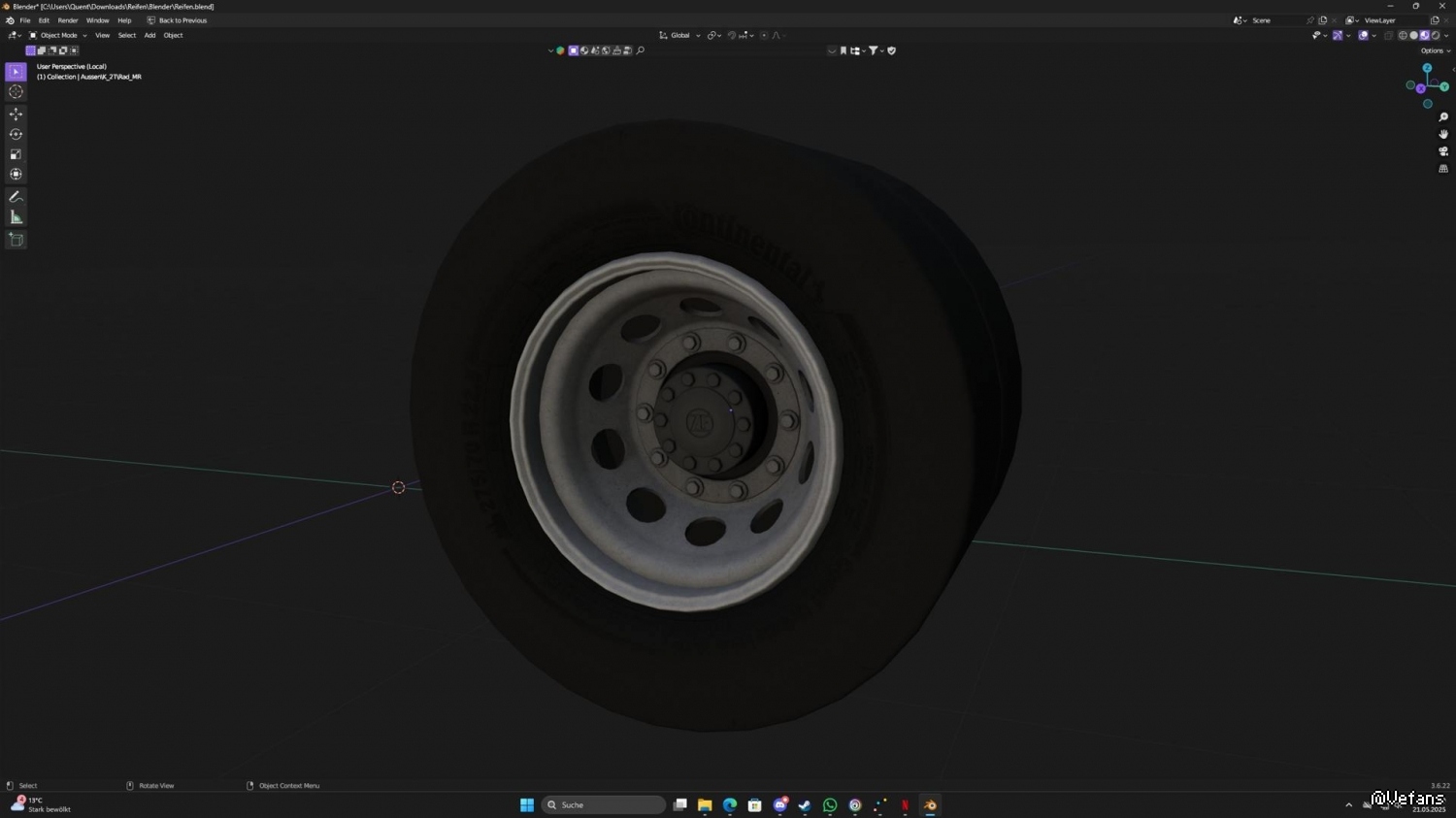1456x818 pixels.
Task: Expand the Options dropdown
Action: coord(1434,50)
